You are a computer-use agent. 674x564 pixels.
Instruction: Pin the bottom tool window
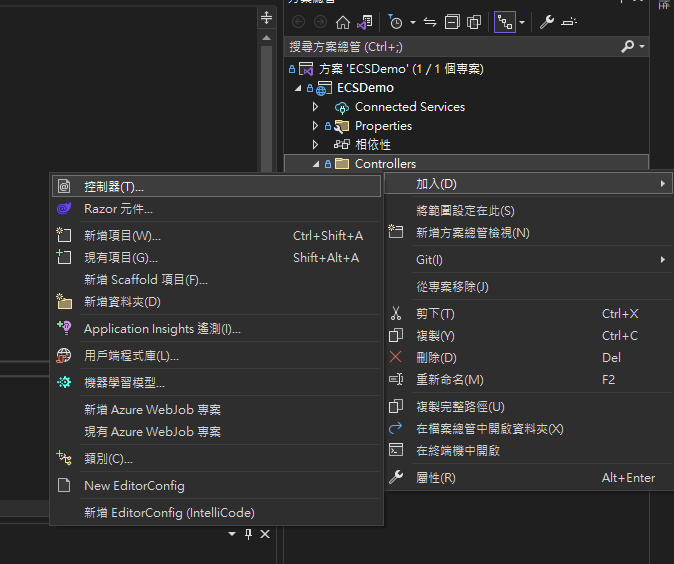click(x=248, y=534)
